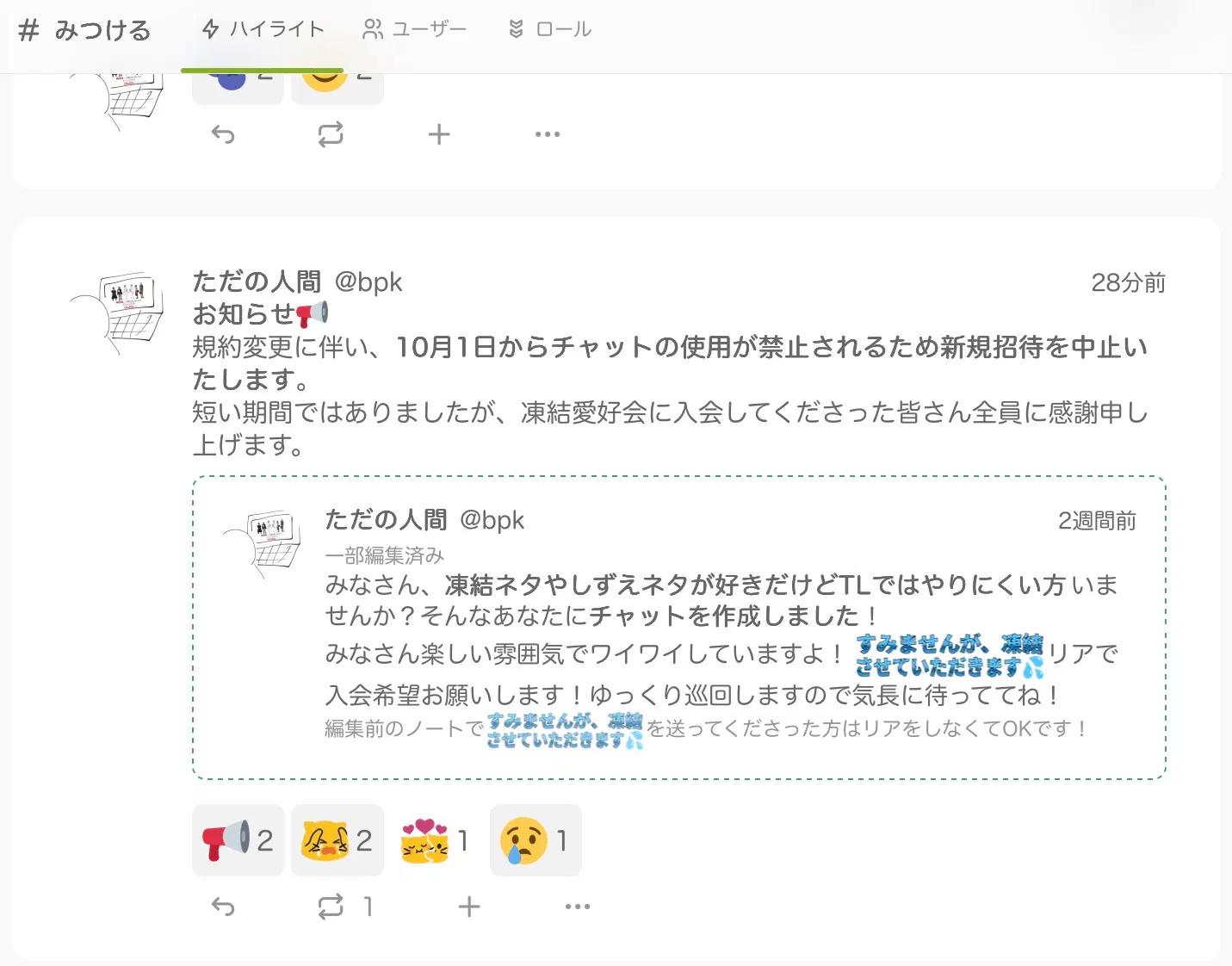Reply to the note above the お知らせ post
This screenshot has width=1232, height=966.
[x=223, y=134]
